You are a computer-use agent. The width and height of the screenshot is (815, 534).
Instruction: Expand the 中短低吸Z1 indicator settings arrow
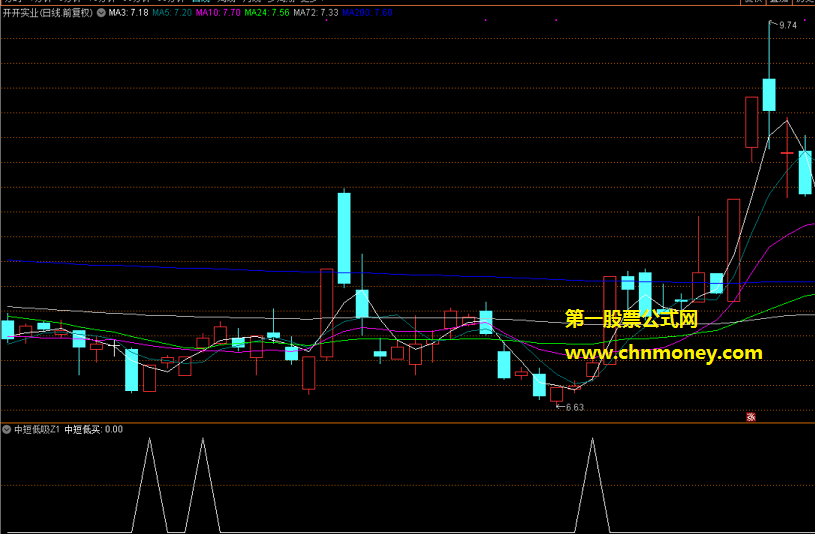coord(7,429)
